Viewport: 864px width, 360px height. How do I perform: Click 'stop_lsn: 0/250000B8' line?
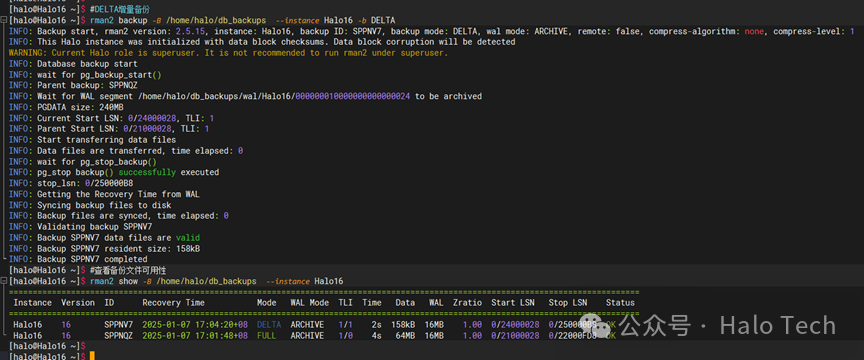pyautogui.click(x=71, y=183)
